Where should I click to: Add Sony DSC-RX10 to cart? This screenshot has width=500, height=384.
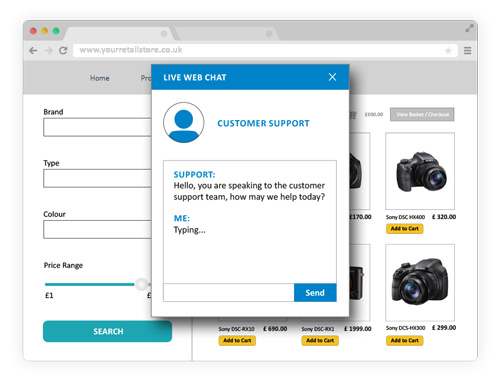[x=237, y=340]
